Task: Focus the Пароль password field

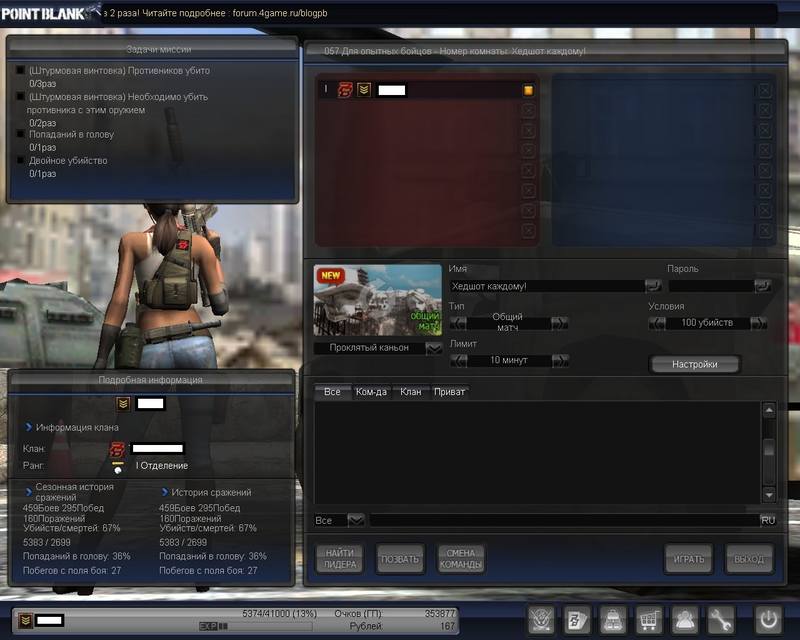Action: click(711, 286)
